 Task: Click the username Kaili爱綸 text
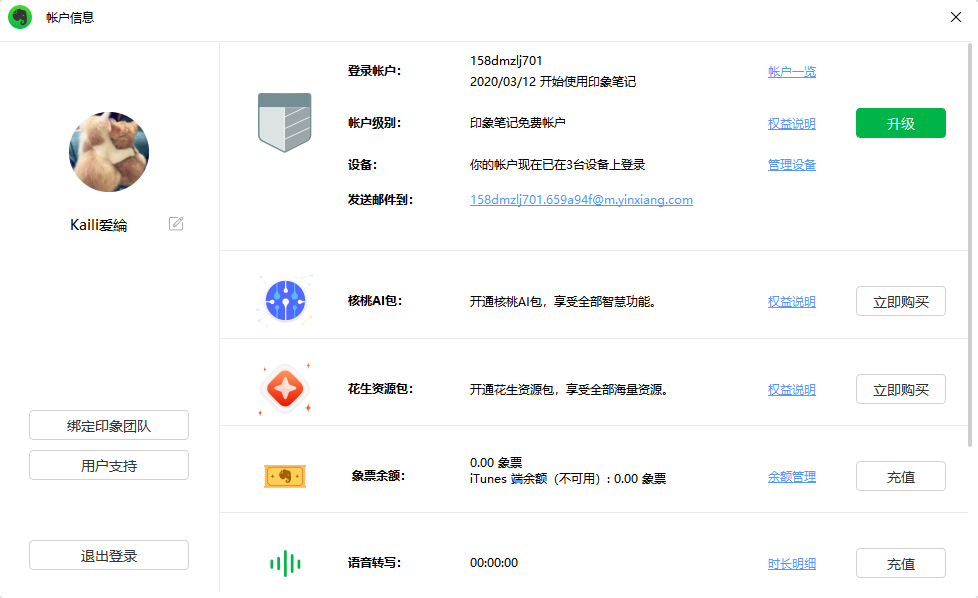pyautogui.click(x=99, y=225)
